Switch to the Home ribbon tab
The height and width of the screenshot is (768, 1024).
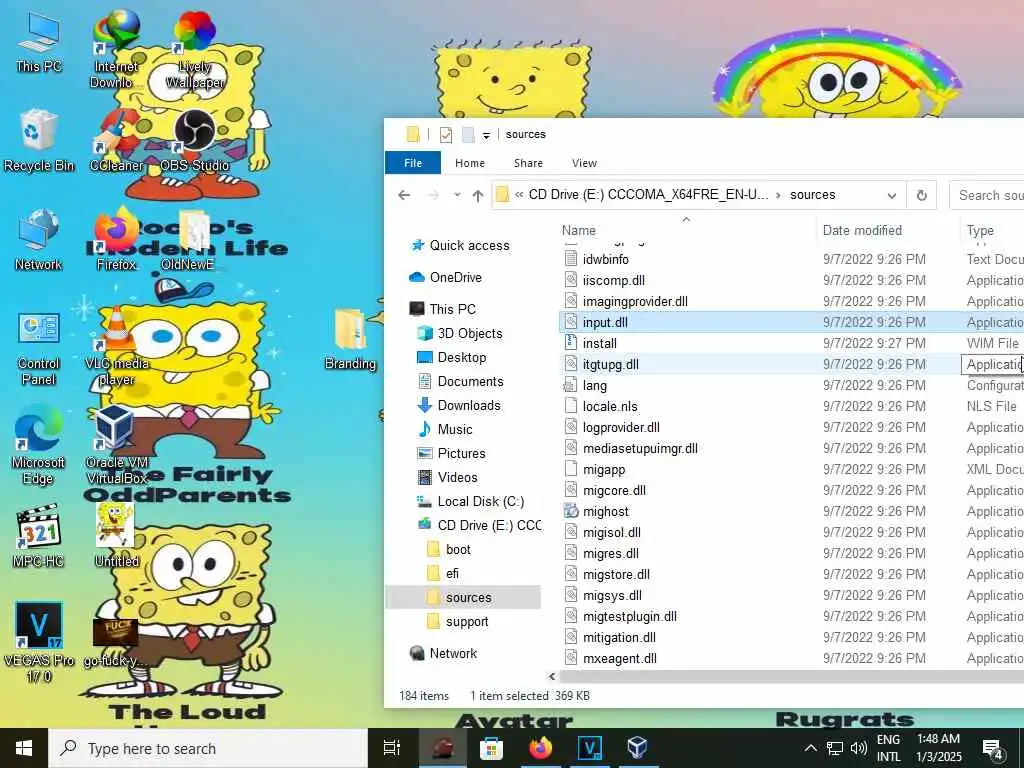[470, 163]
